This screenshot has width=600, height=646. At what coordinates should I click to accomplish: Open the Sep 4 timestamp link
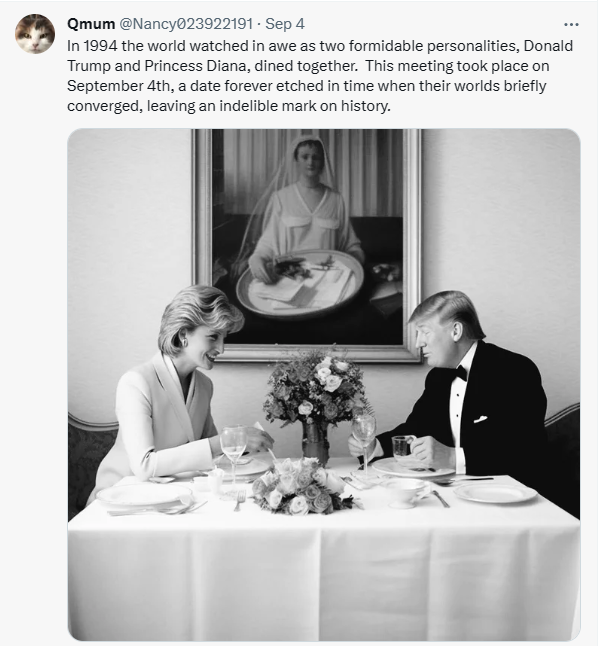click(285, 23)
